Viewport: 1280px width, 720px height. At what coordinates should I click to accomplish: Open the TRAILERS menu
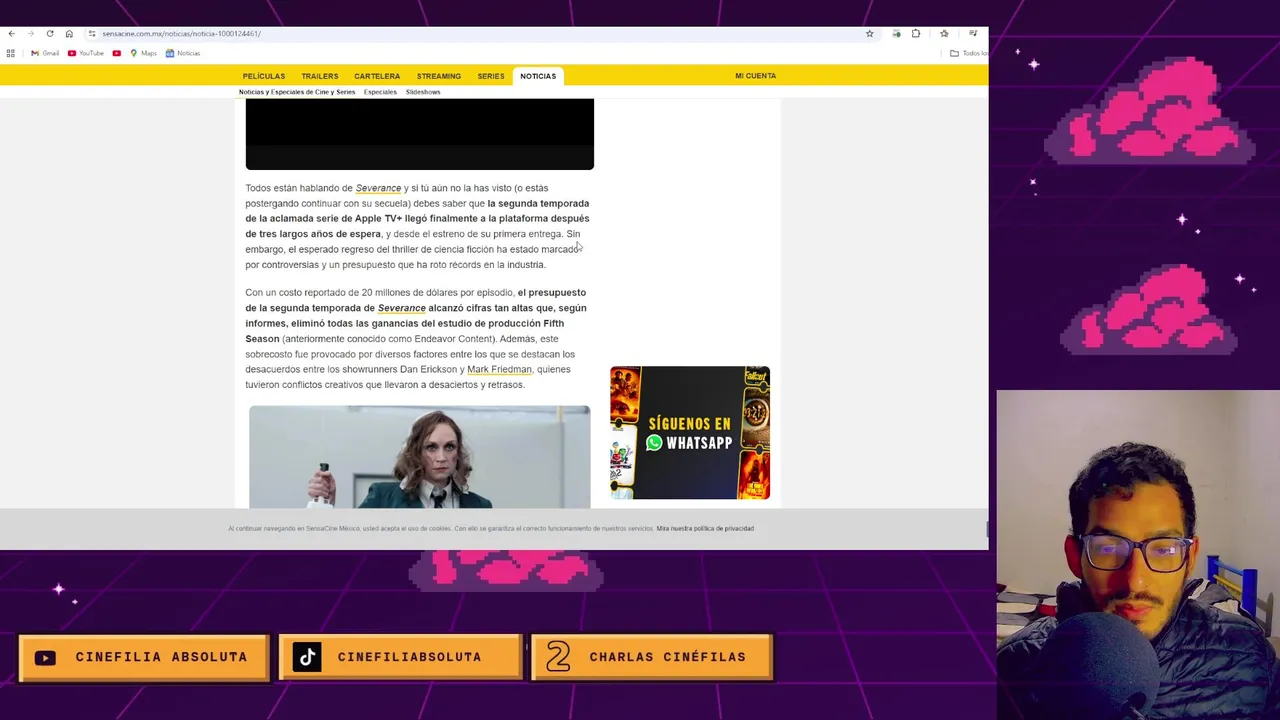[320, 76]
